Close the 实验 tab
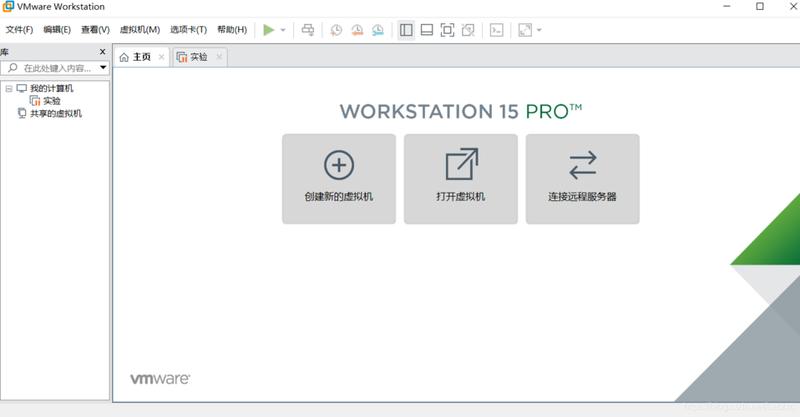 [x=219, y=57]
